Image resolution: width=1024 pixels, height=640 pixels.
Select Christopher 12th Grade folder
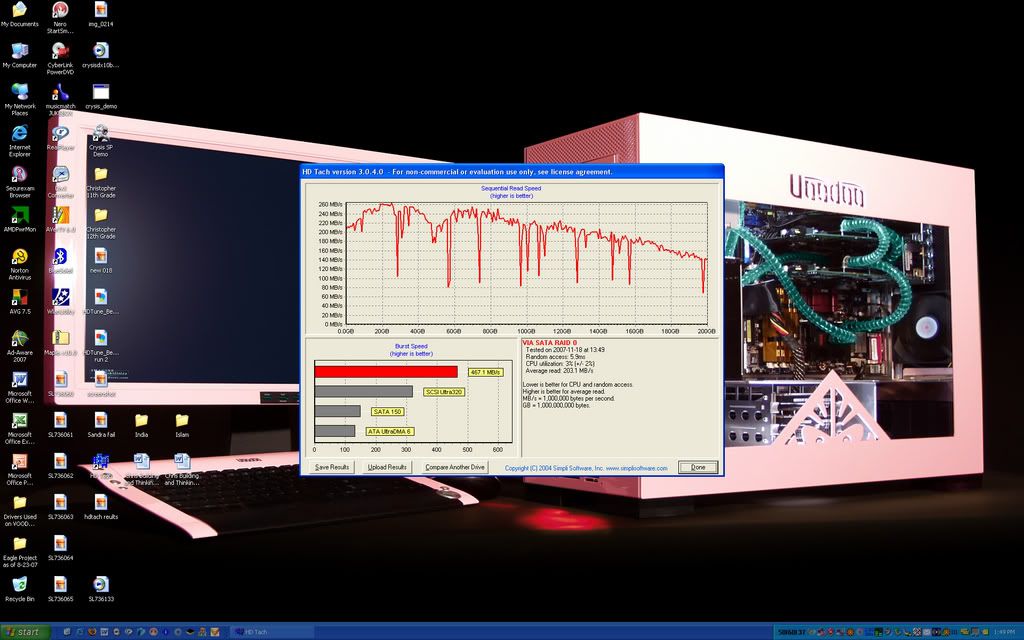101,223
